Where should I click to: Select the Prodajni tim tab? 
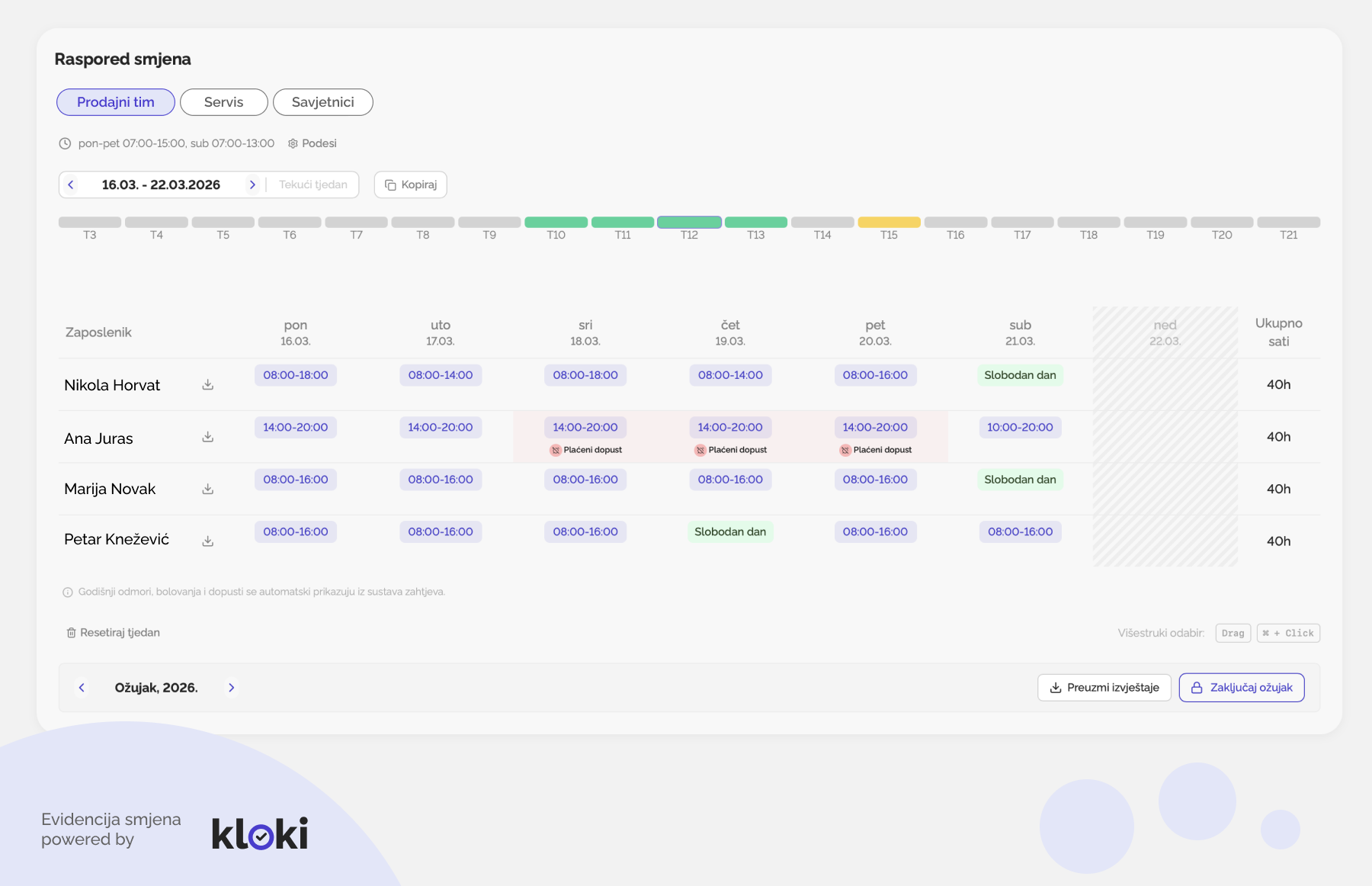[x=116, y=102]
